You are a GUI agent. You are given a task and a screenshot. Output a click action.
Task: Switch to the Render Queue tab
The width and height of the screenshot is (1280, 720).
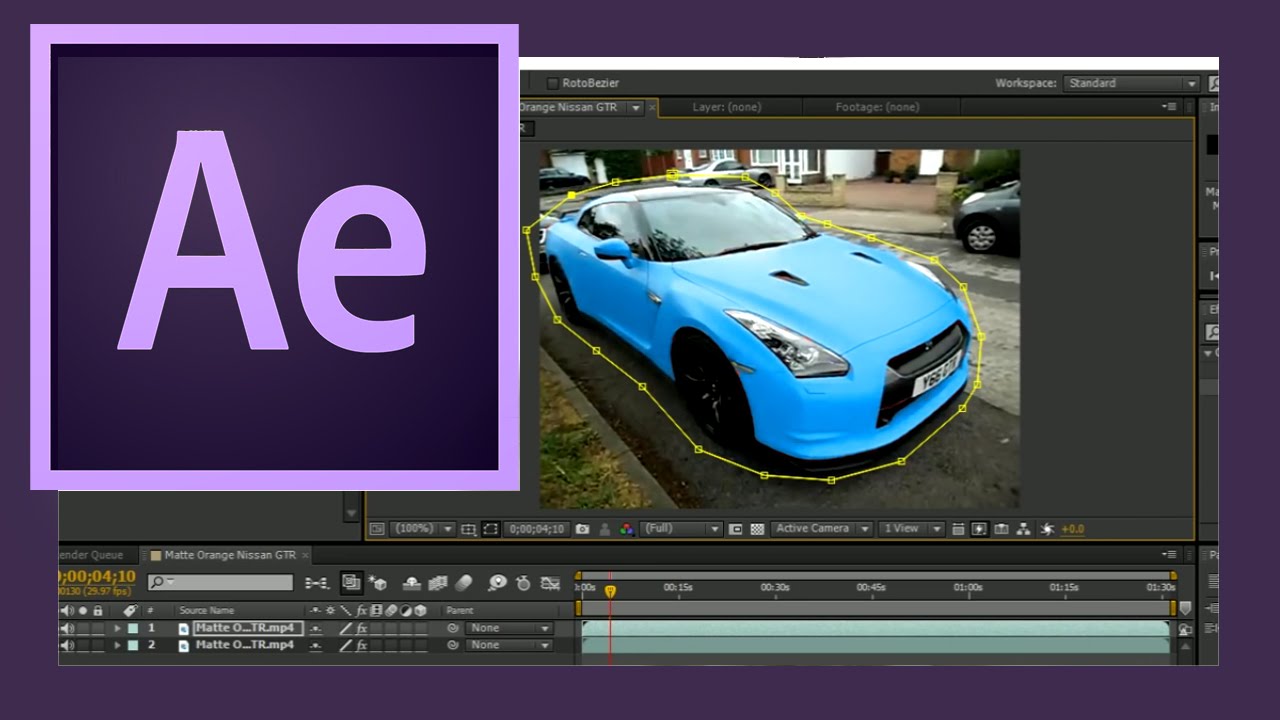coord(90,555)
